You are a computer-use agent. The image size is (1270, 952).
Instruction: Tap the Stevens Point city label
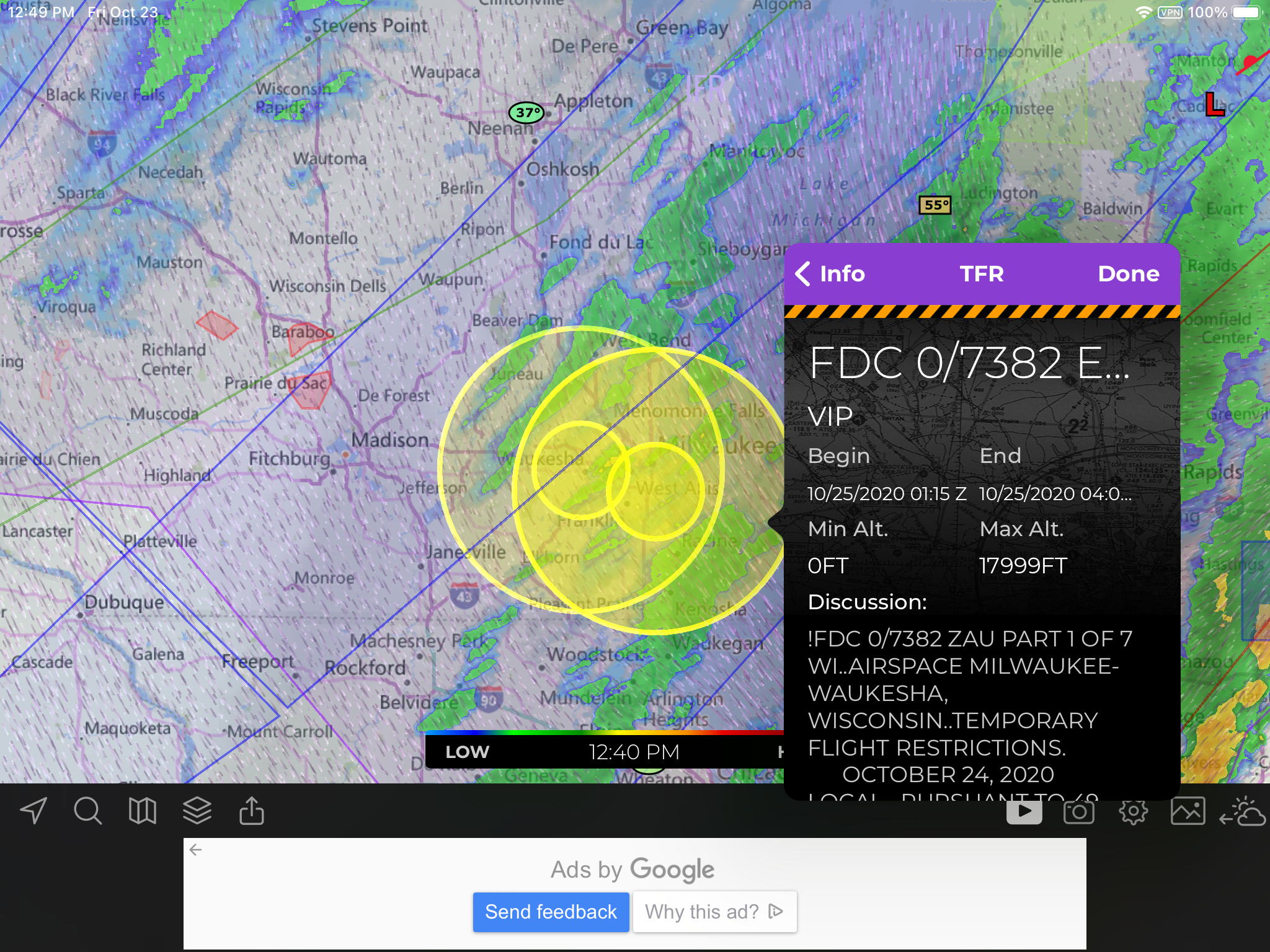(x=370, y=26)
